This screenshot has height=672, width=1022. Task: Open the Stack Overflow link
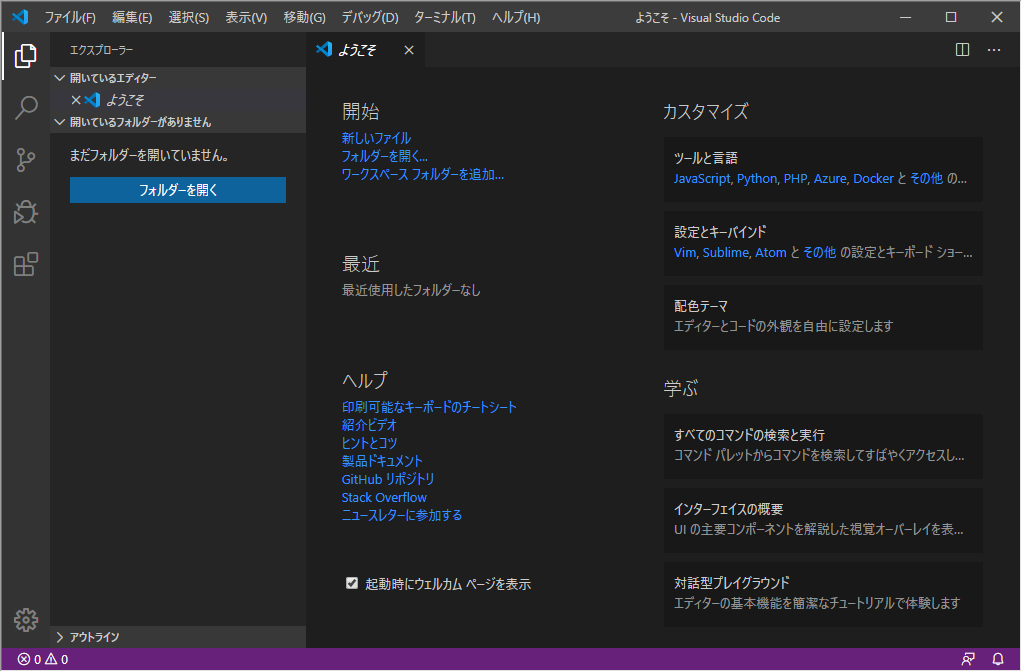point(384,497)
